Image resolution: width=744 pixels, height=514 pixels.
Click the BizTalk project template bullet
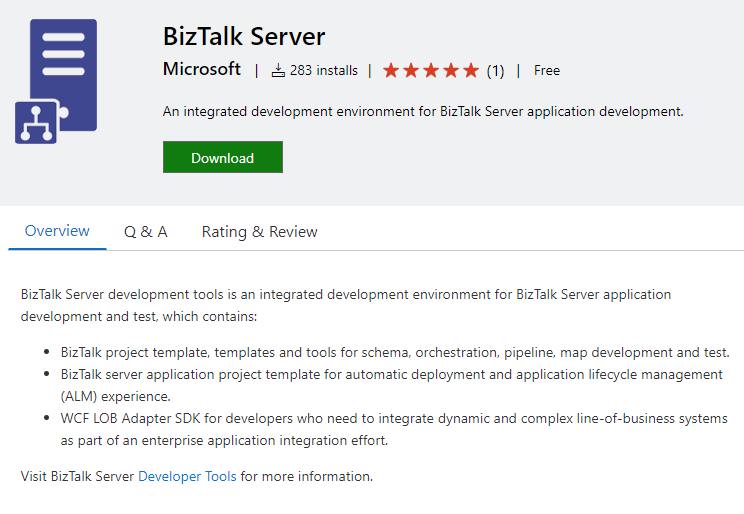(395, 352)
